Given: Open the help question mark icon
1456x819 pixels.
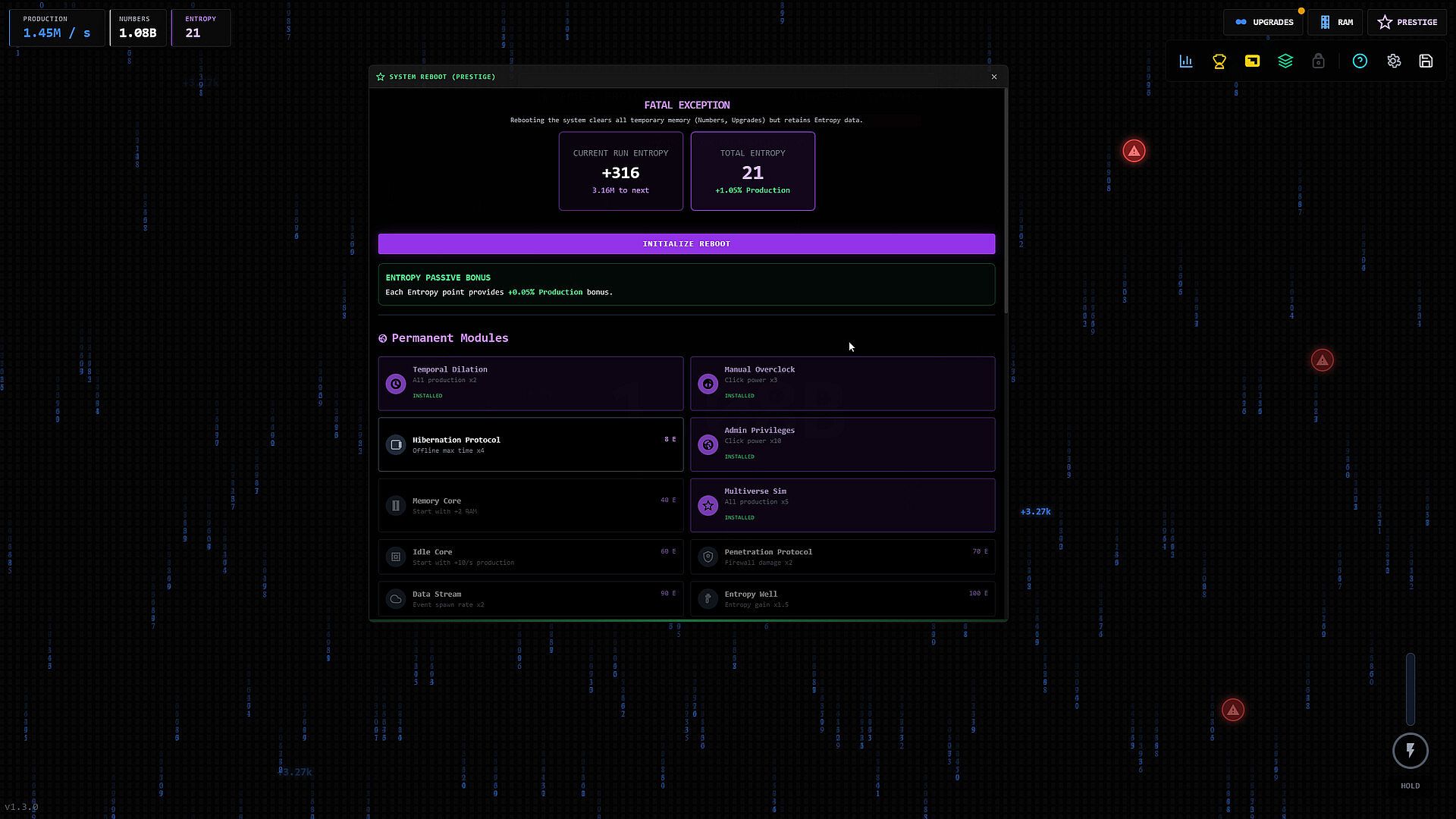Looking at the screenshot, I should [x=1360, y=61].
